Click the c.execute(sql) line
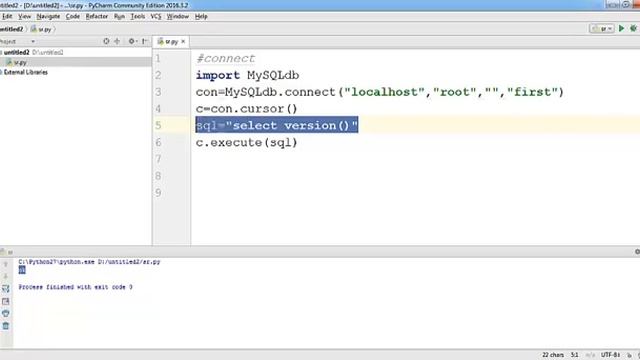 247,142
